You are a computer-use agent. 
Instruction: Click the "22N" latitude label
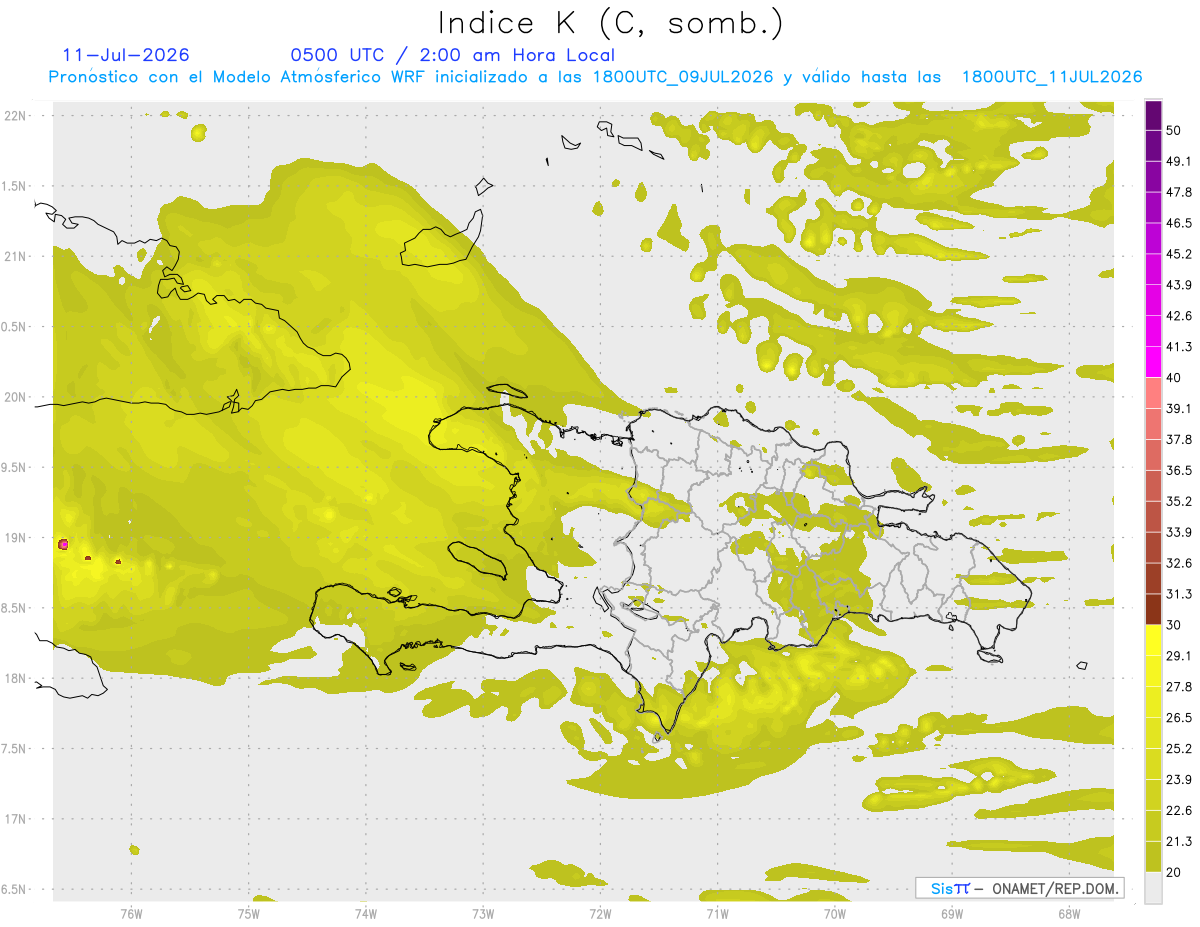click(14, 116)
